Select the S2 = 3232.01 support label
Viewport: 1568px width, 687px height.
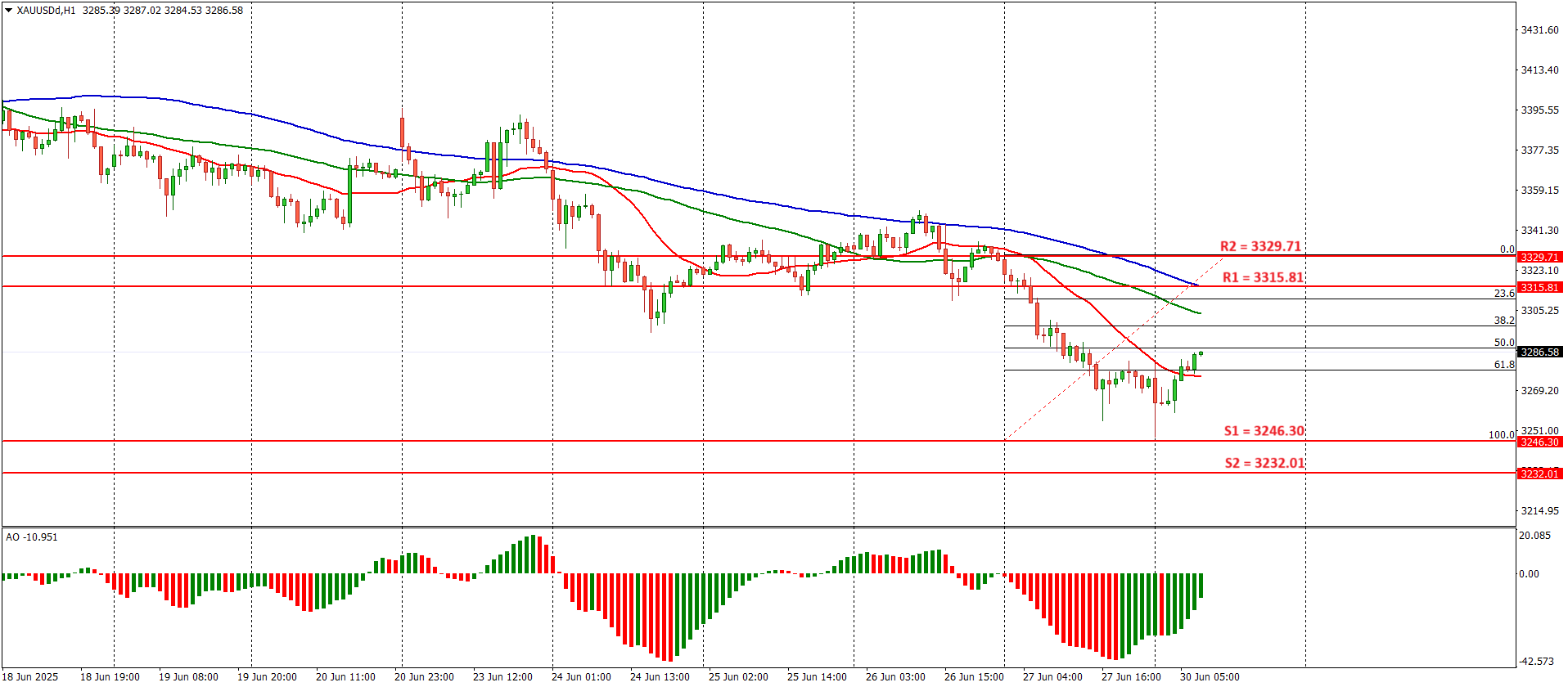1264,463
